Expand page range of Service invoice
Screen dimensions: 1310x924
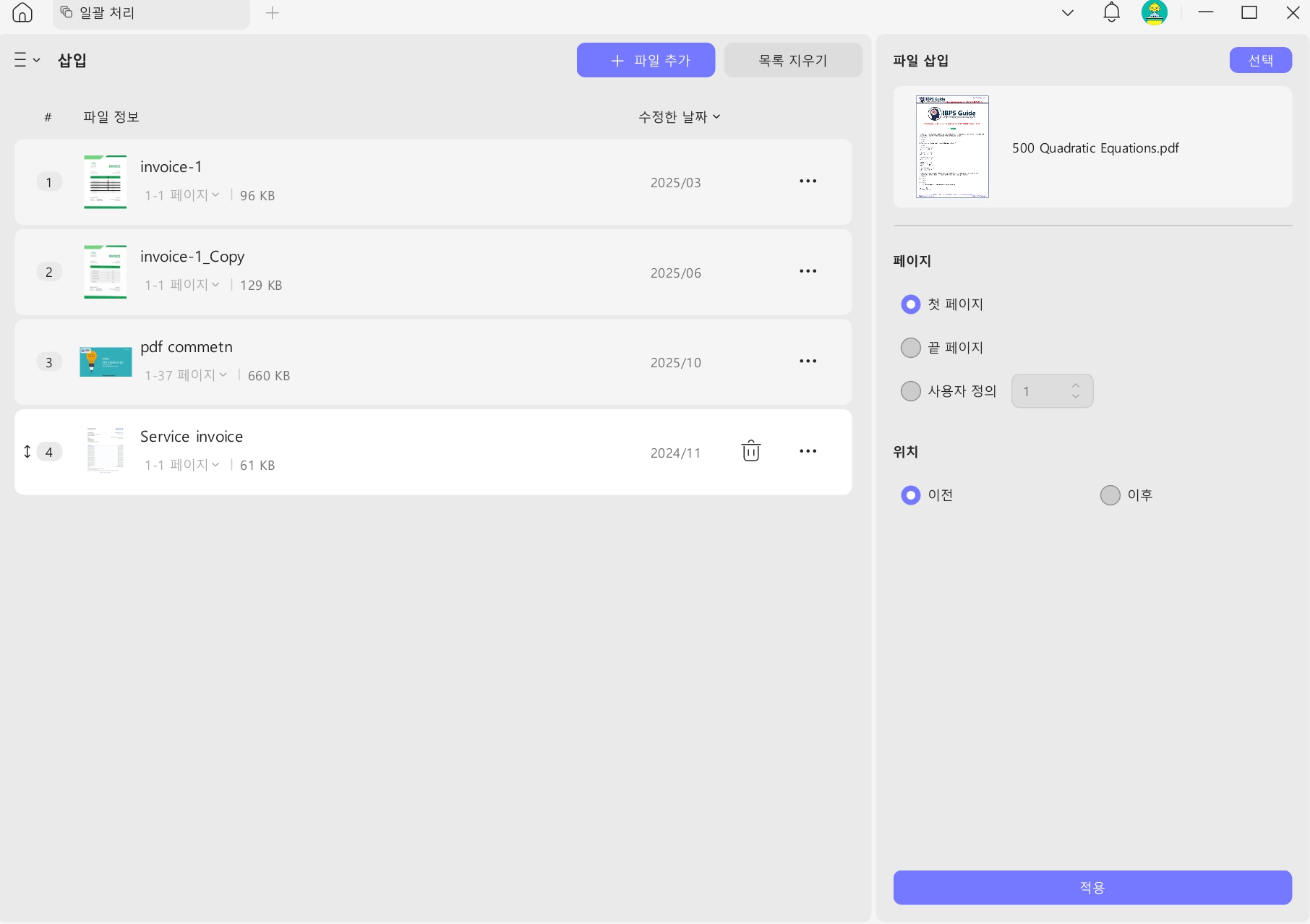(182, 465)
